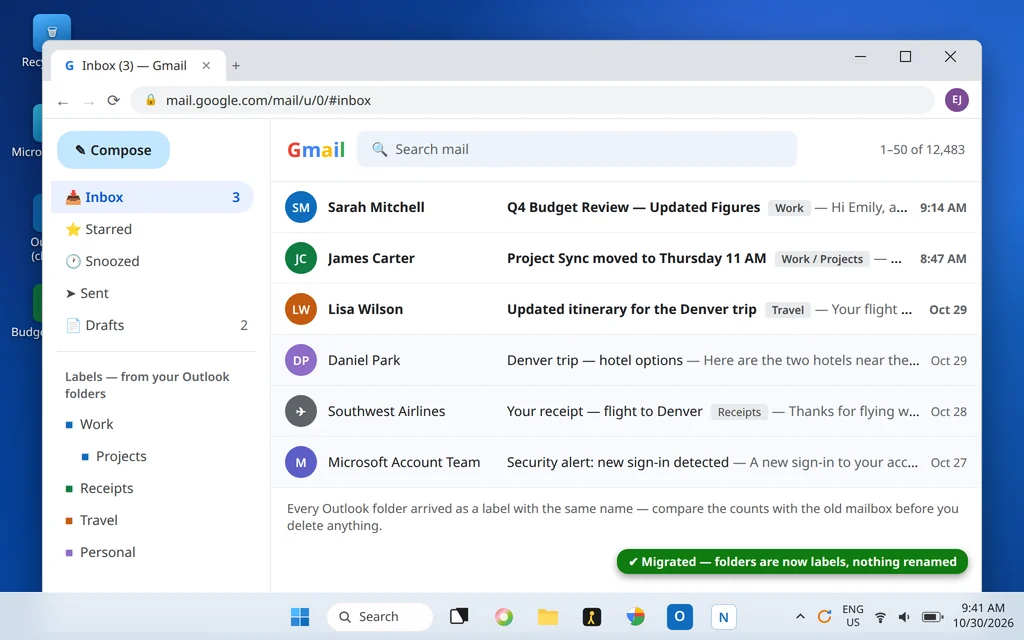Show hidden system tray icons
Viewport: 1024px width, 640px height.
pos(800,616)
